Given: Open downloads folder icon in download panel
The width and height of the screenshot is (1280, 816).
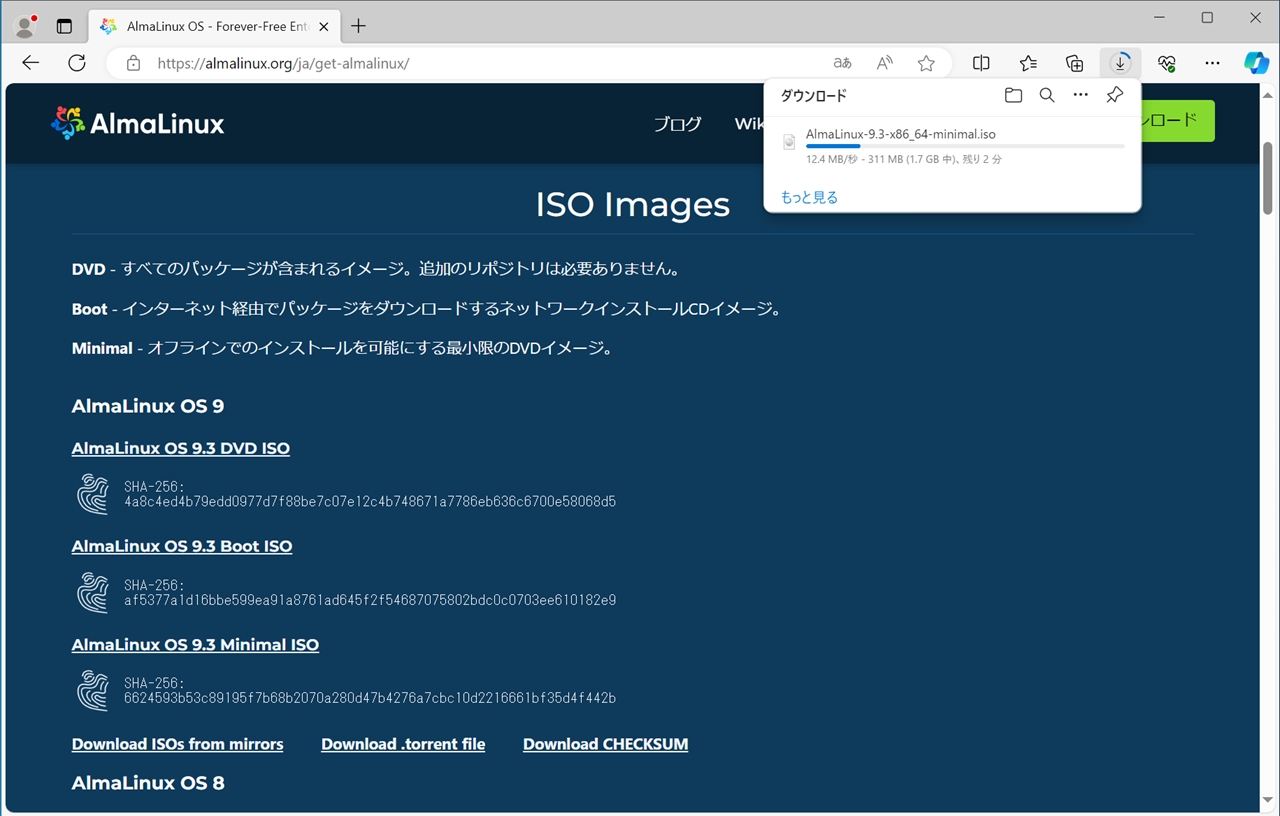Looking at the screenshot, I should tap(1013, 95).
